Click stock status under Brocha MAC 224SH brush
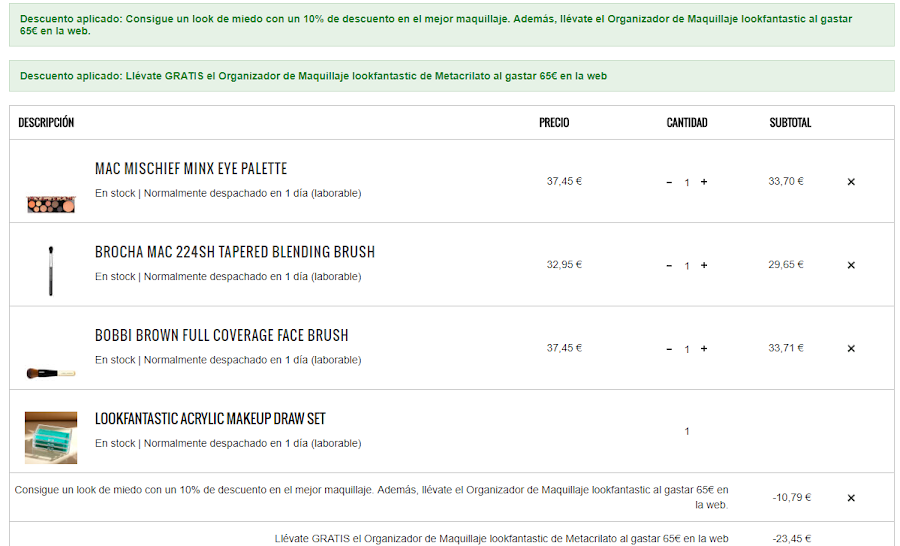 click(228, 277)
